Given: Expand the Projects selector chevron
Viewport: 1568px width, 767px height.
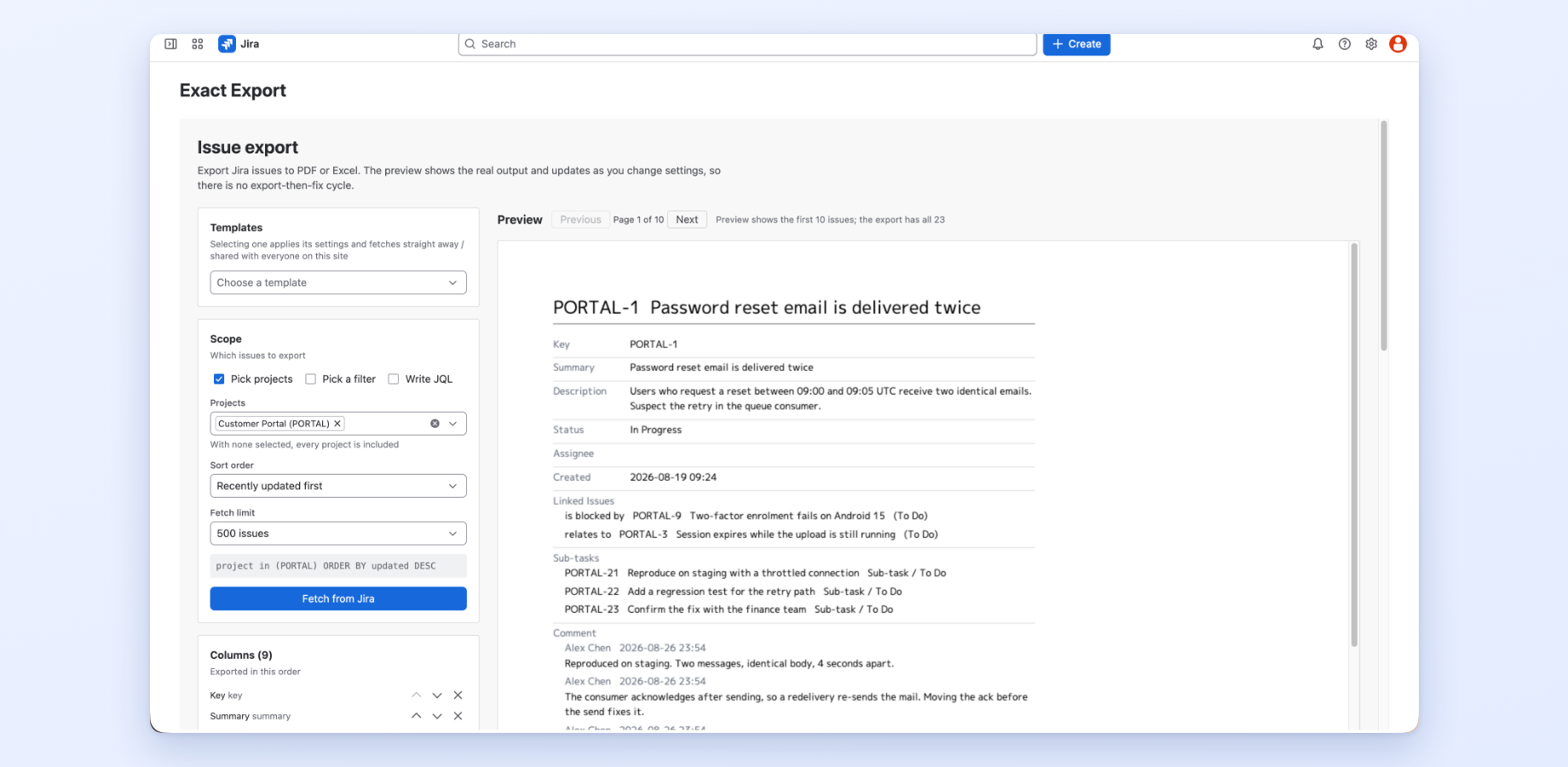Looking at the screenshot, I should 453,424.
